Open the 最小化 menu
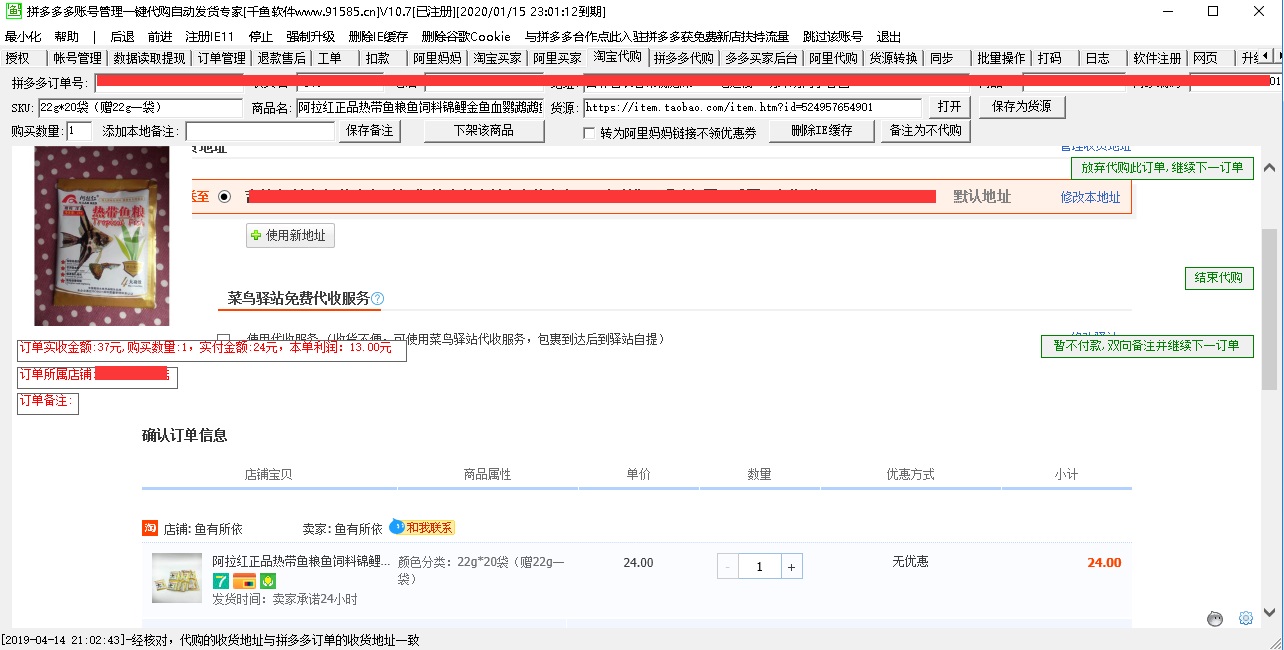The height and width of the screenshot is (650, 1284). (23, 37)
